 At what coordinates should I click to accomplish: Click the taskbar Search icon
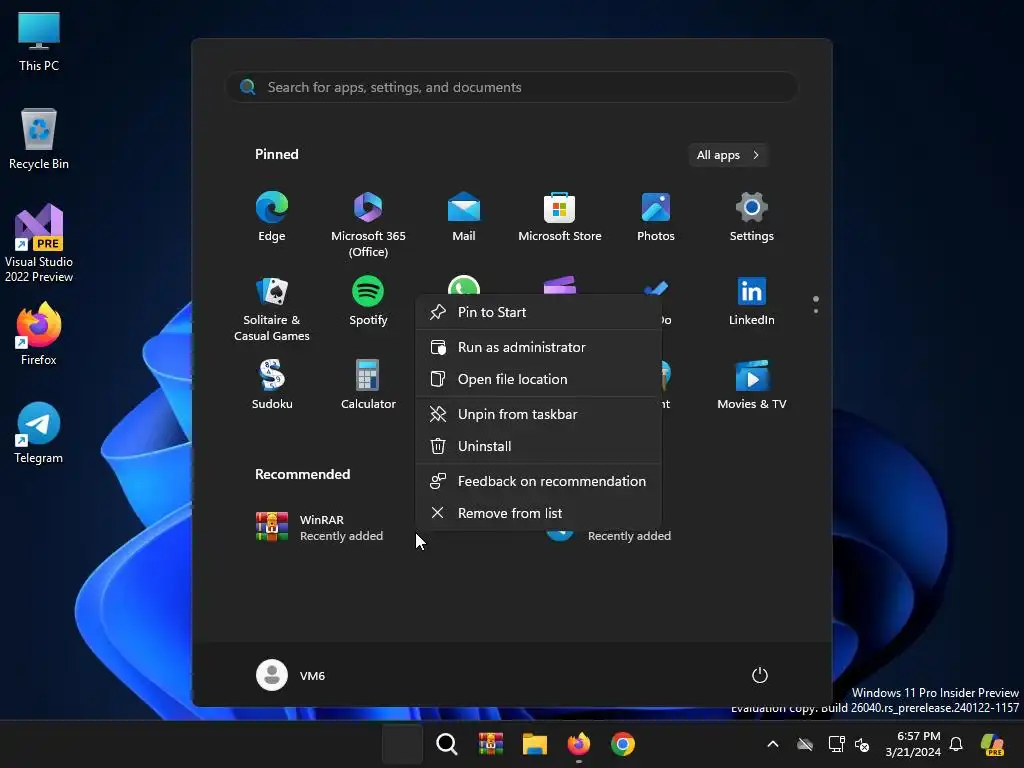(447, 744)
